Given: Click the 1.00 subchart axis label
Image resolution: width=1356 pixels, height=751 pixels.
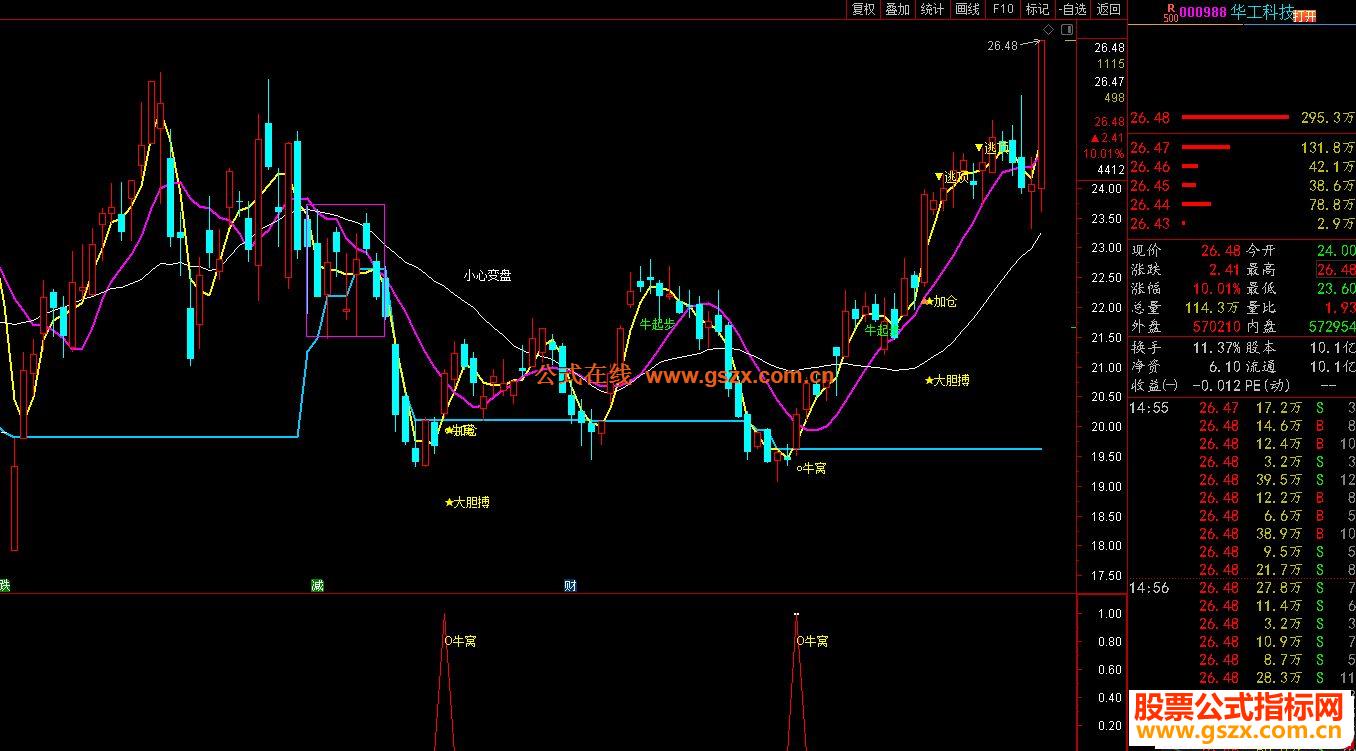Looking at the screenshot, I should click(1109, 614).
